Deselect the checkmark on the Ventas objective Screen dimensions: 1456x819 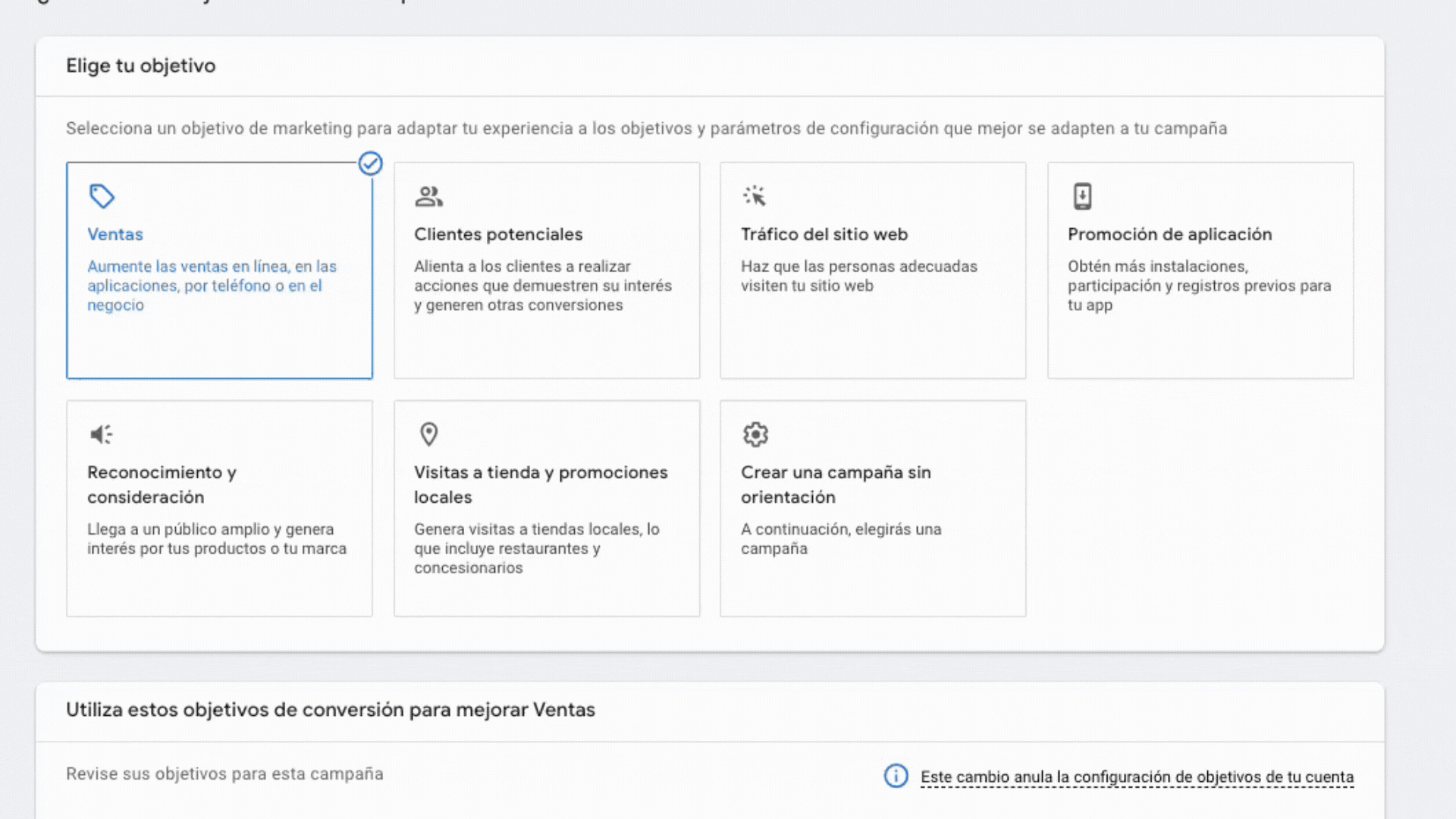click(370, 163)
